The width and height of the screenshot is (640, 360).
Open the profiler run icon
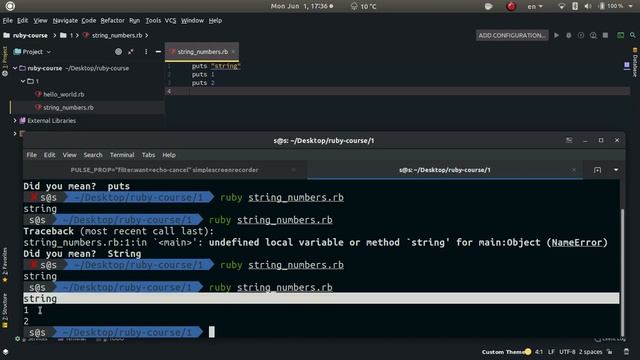(593, 36)
